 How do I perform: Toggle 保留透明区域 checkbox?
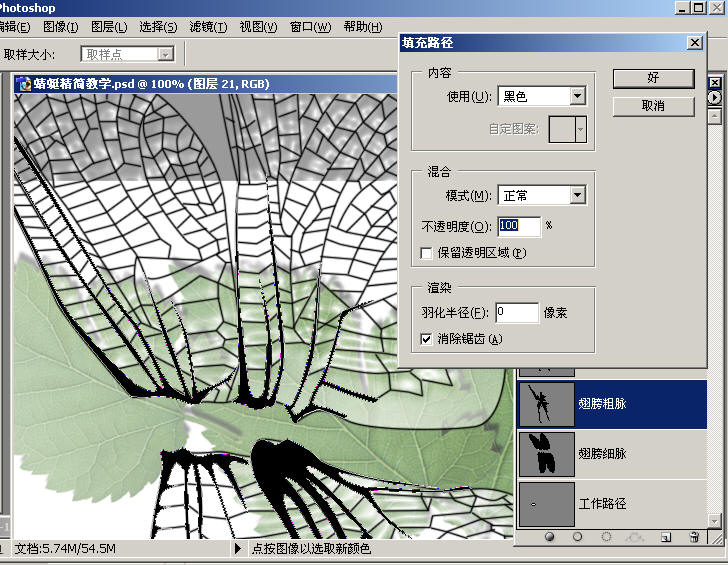(x=426, y=253)
